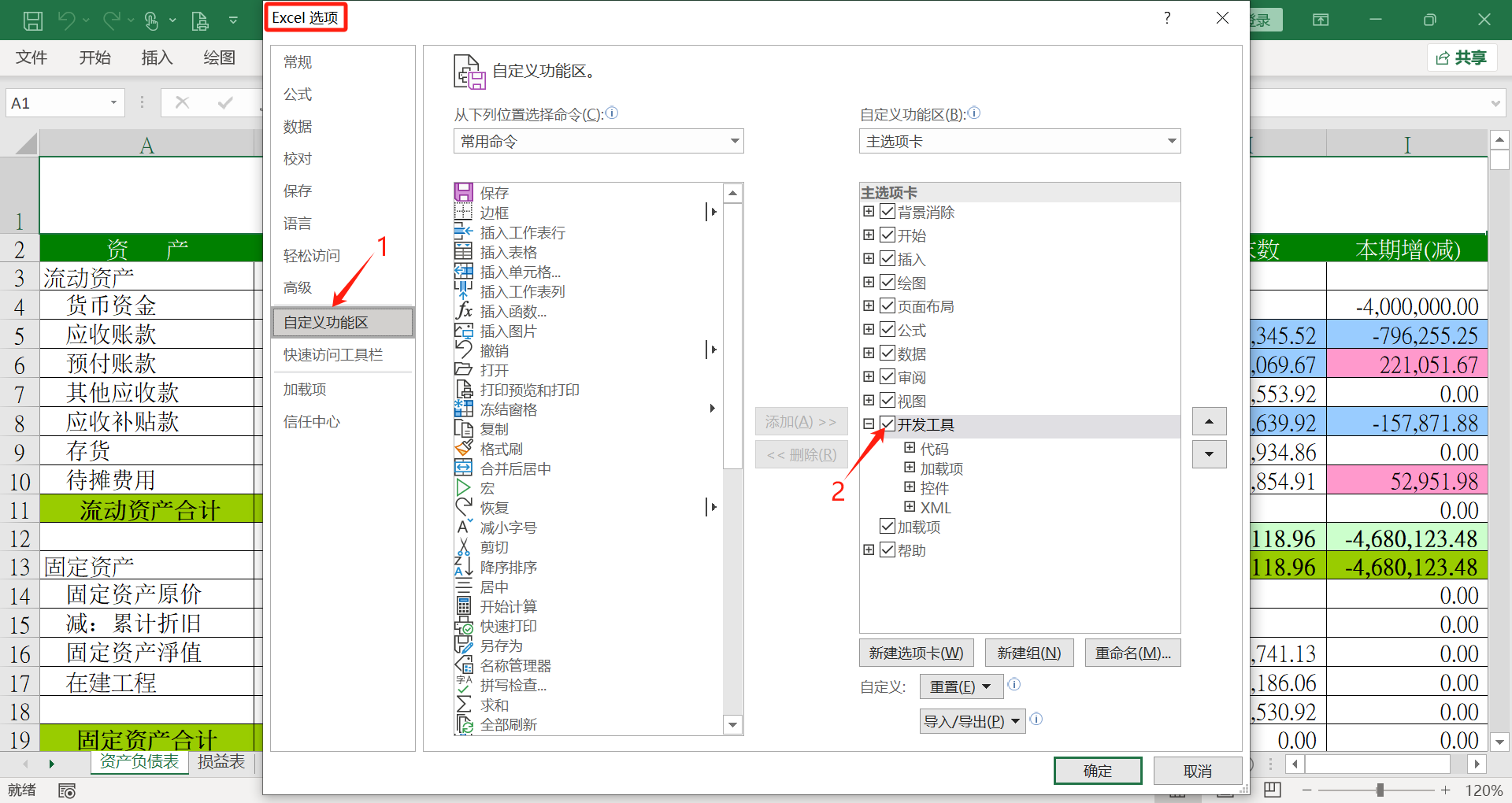This screenshot has height=803, width=1512.
Task: Uncheck the 页面布局 tab checkbox
Action: (888, 305)
